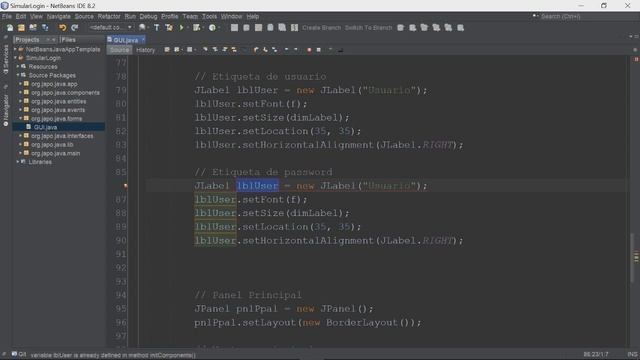The width and height of the screenshot is (640, 360).
Task: Click the Profile Project toolbar icon
Action: pyautogui.click(x=212, y=28)
